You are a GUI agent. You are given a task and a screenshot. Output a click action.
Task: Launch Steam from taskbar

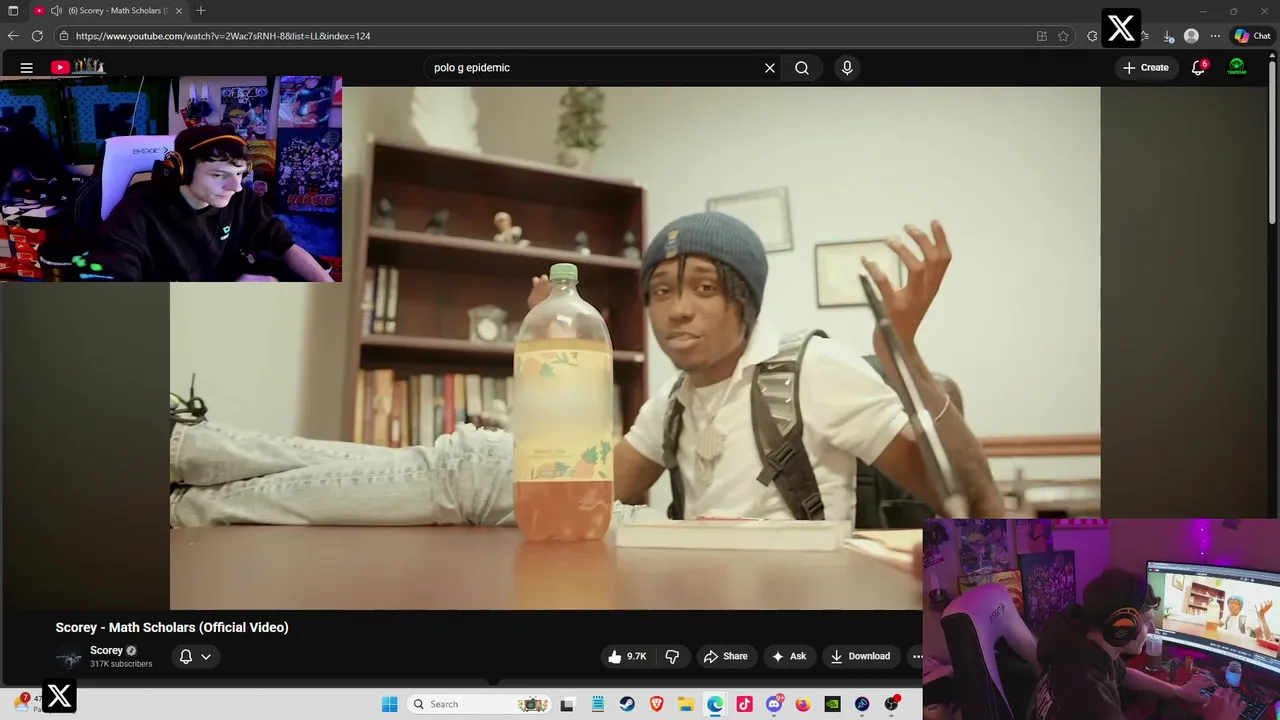click(x=627, y=704)
